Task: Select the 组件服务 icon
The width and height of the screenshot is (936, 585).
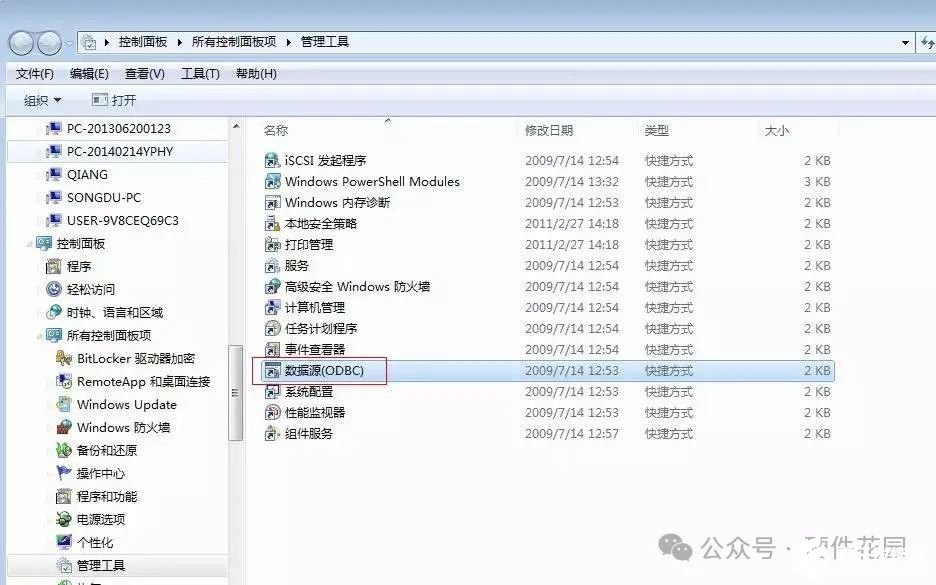Action: tap(272, 433)
